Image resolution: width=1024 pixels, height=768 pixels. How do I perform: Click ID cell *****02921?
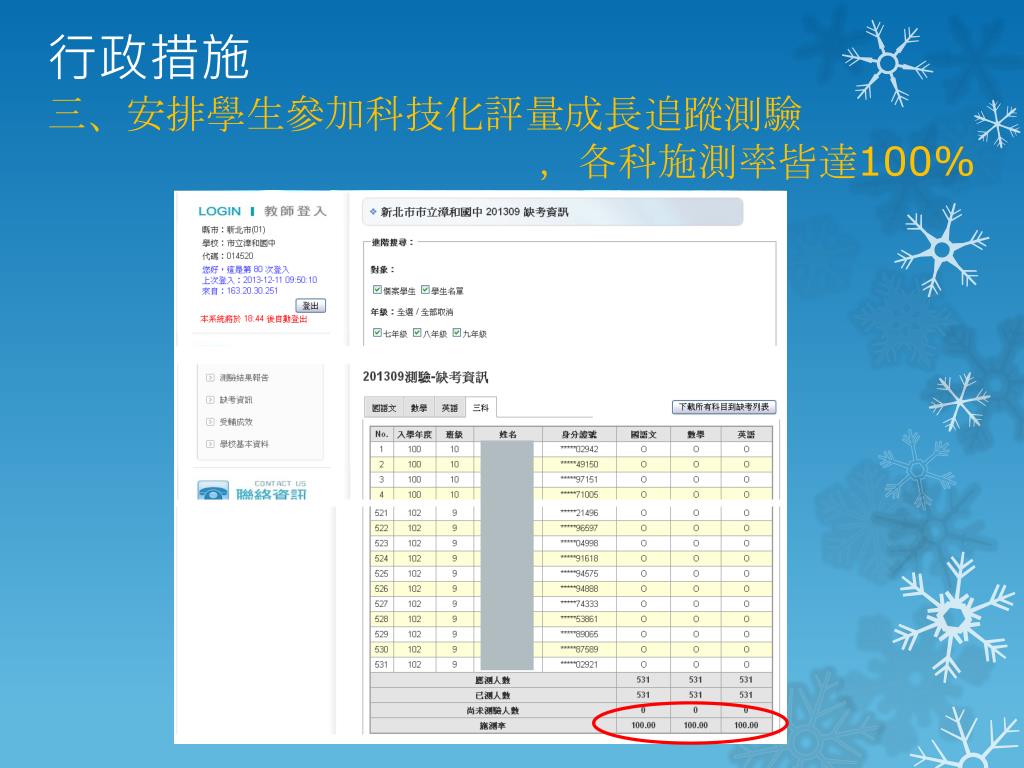click(579, 664)
